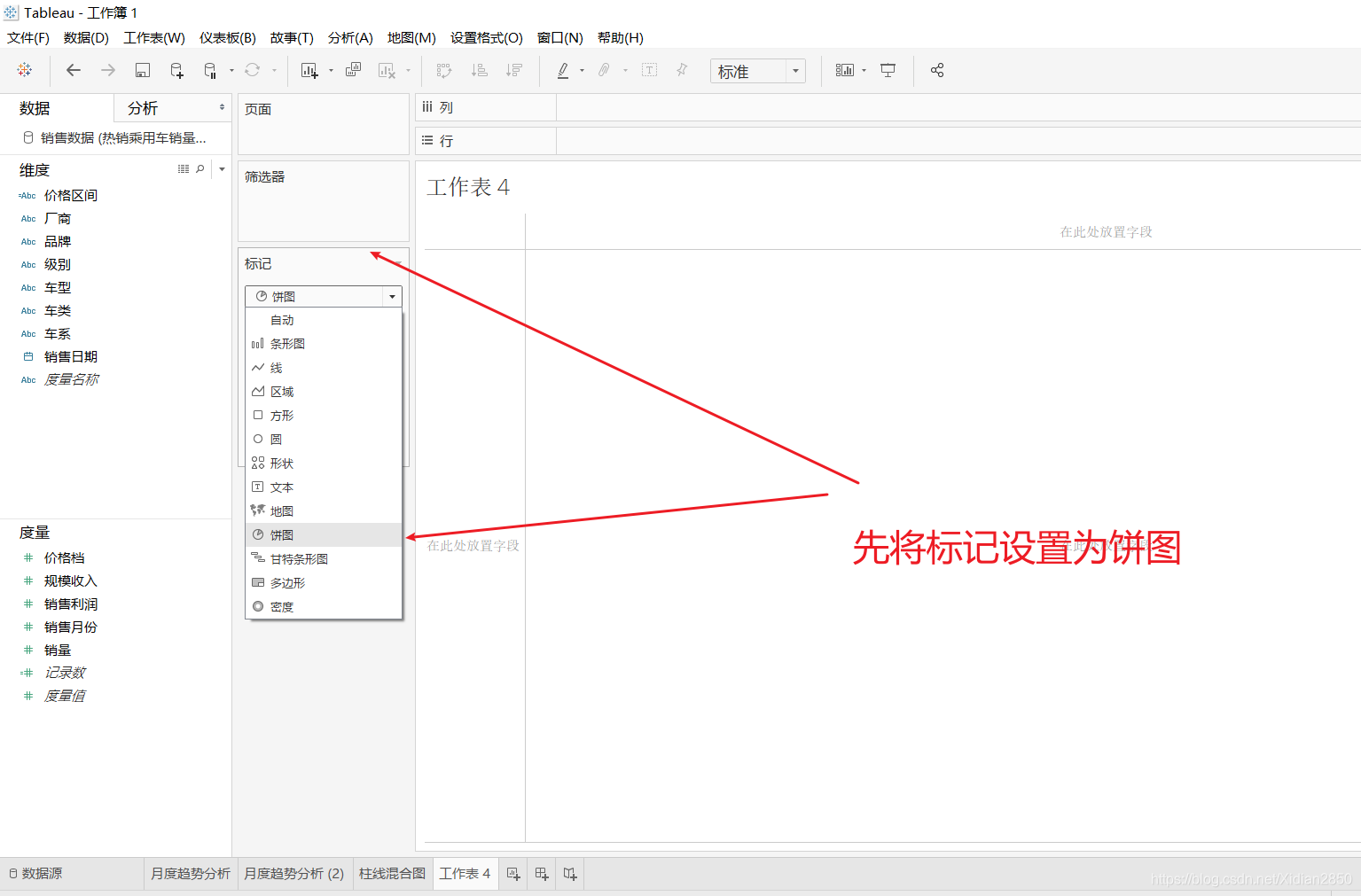Click the clear sheet icon
This screenshot has height=896, width=1361.
[387, 70]
